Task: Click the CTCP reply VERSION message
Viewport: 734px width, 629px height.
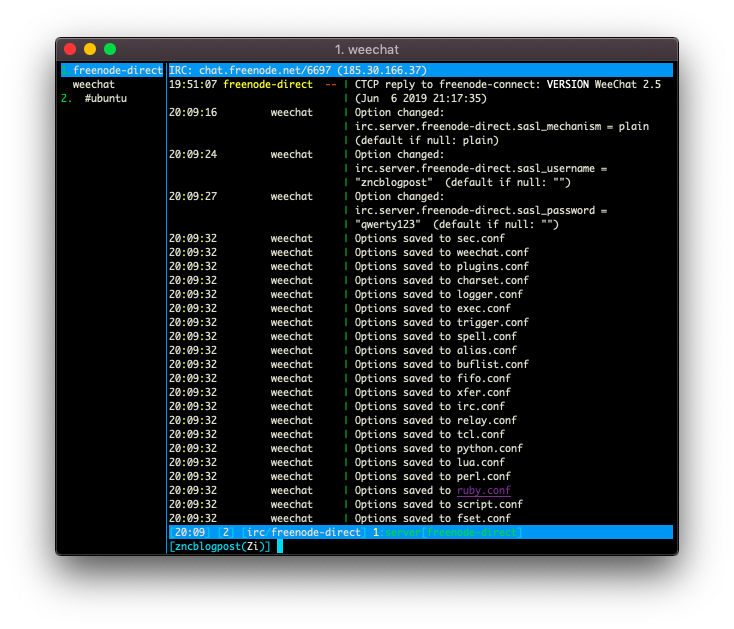Action: pos(507,84)
